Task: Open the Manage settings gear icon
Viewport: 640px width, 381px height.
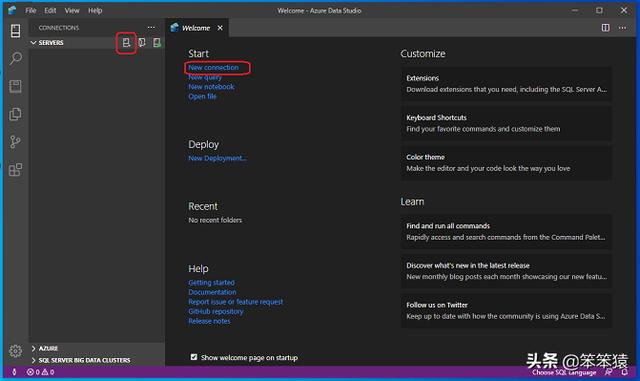Action: [x=16, y=350]
